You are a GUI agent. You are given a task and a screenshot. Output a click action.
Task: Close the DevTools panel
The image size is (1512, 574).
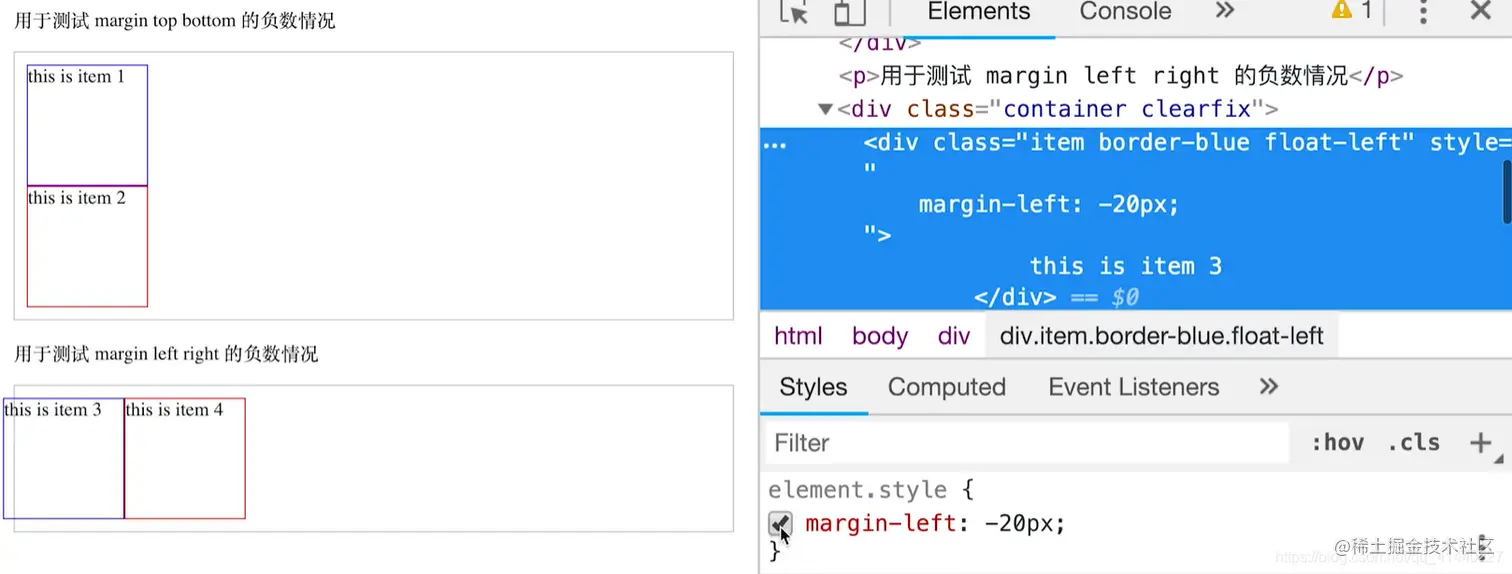click(x=1481, y=11)
